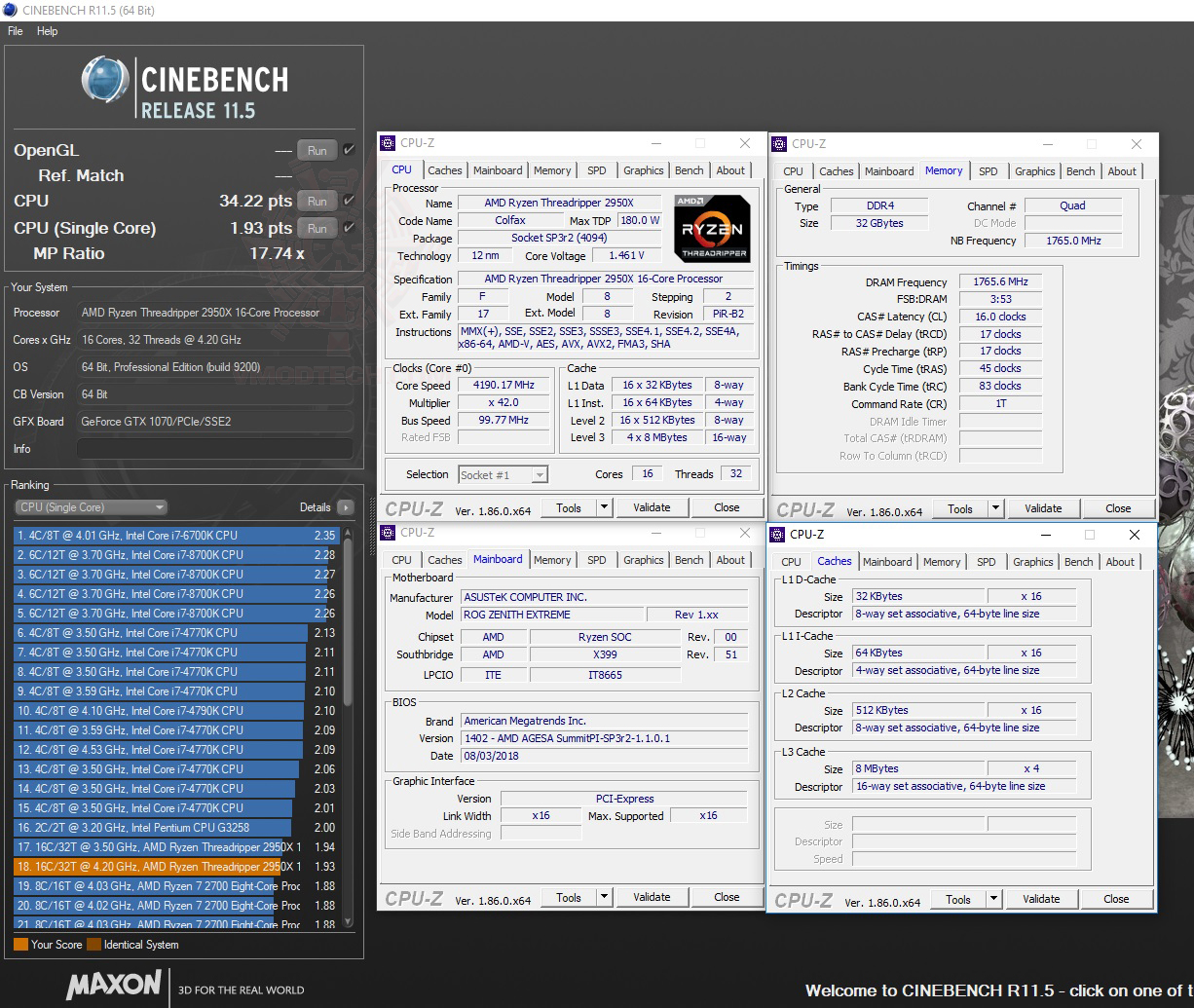Select ranking entry 16 Intel Pentium G3258
The image size is (1194, 1008).
click(x=176, y=828)
